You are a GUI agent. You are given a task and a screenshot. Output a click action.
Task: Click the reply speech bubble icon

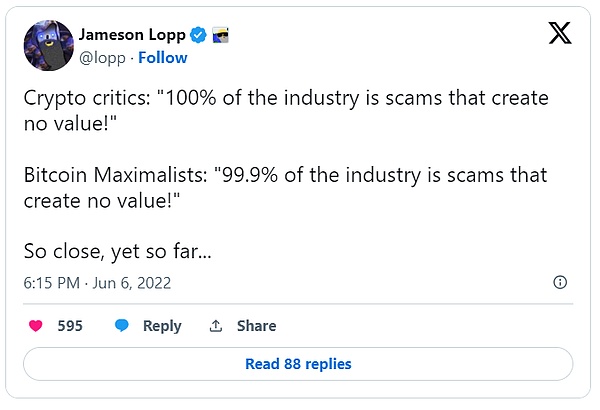tap(123, 326)
